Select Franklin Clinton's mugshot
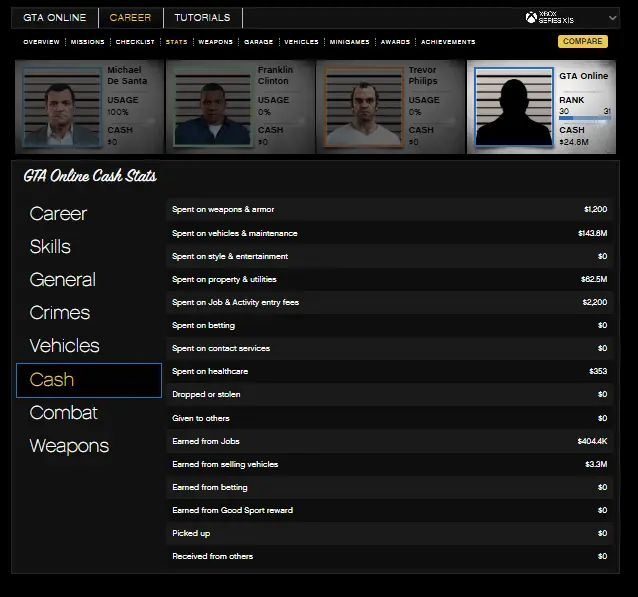638x597 pixels. [212, 107]
